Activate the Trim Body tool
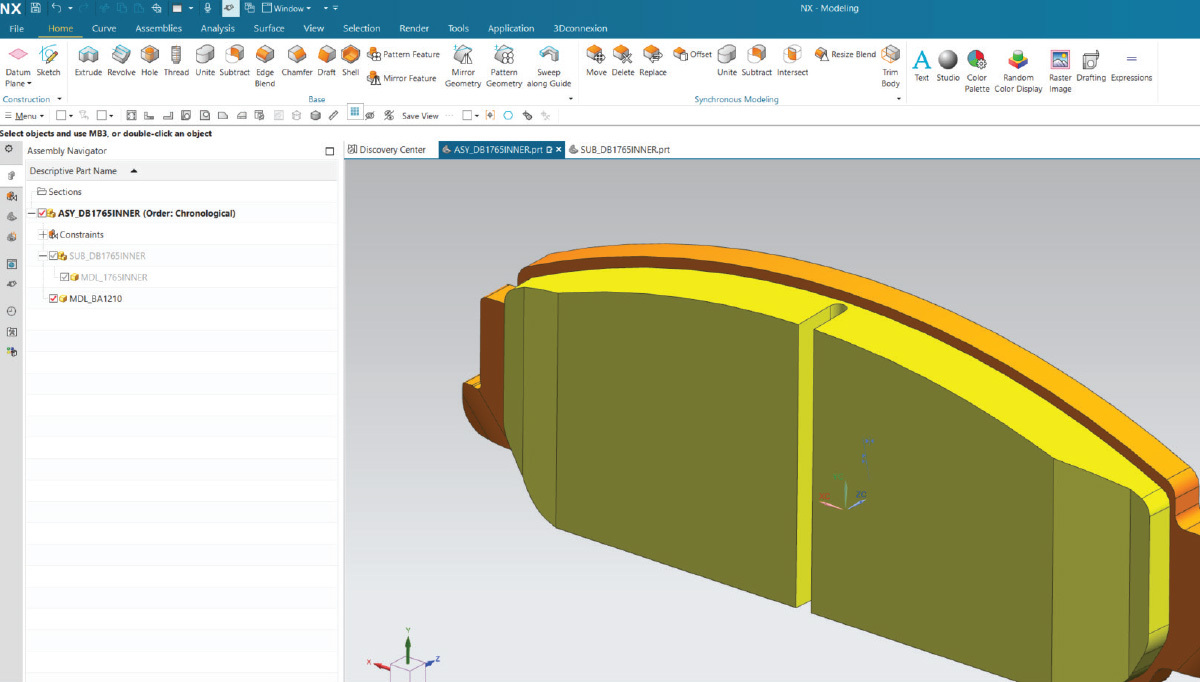 point(889,62)
